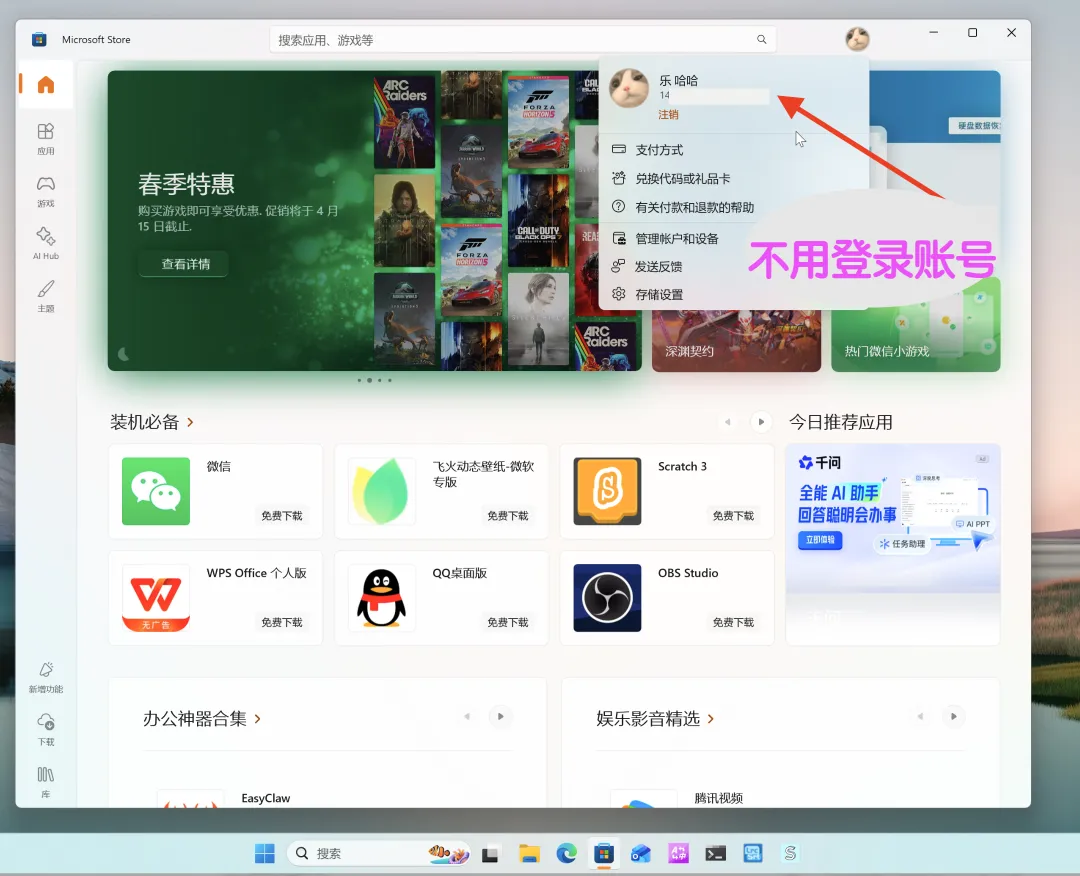Open the 千问 recommended app card
The width and height of the screenshot is (1080, 876).
893,544
